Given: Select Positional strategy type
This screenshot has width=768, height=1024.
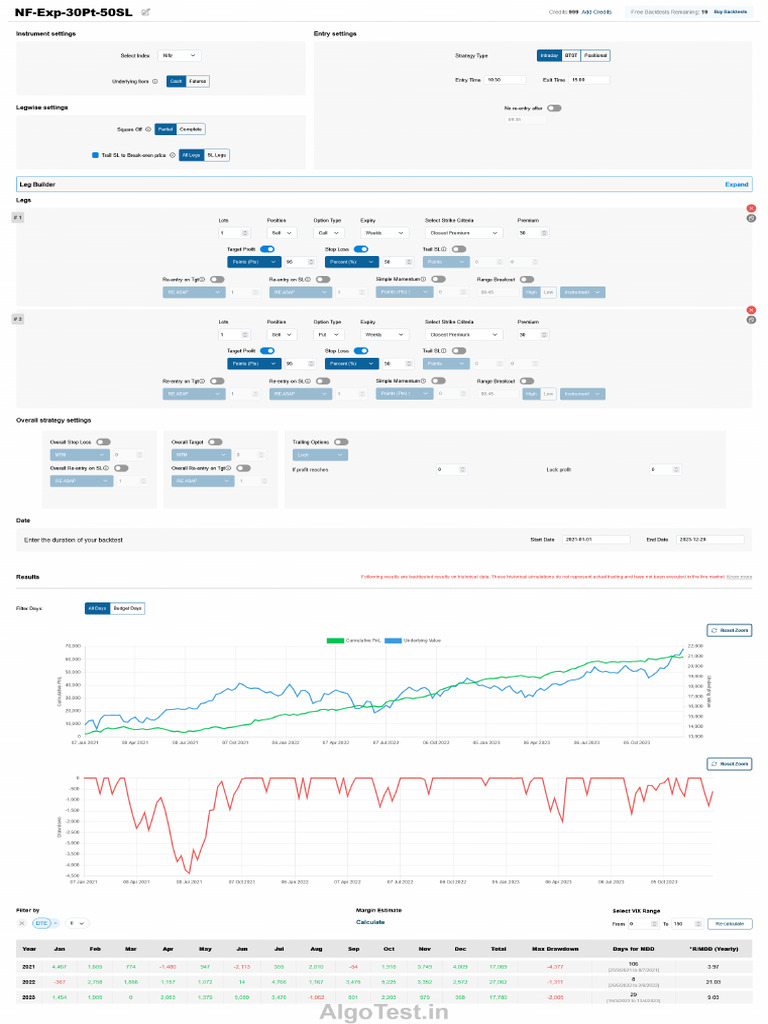Looking at the screenshot, I should coord(595,56).
